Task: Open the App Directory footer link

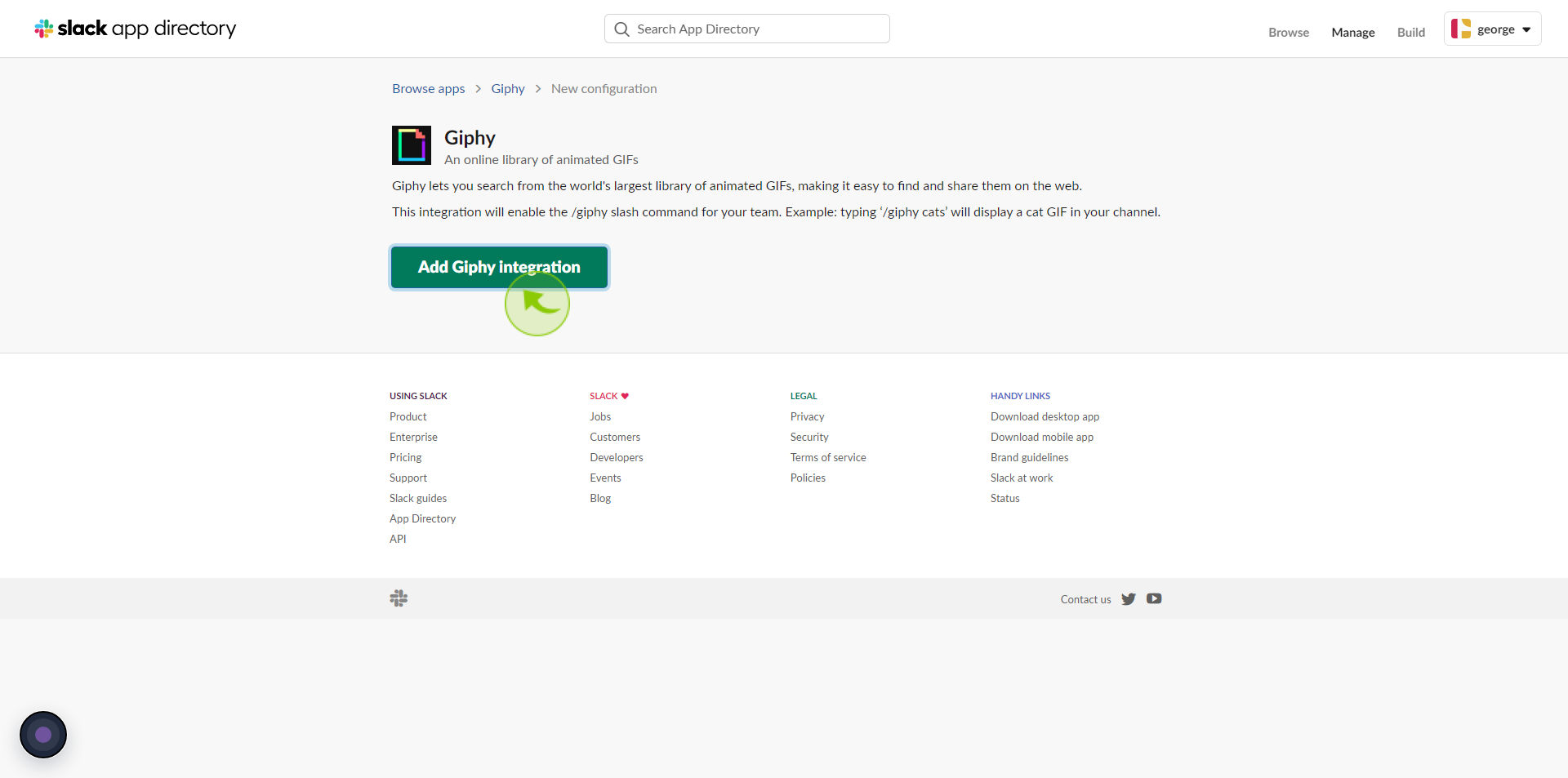Action: (423, 518)
